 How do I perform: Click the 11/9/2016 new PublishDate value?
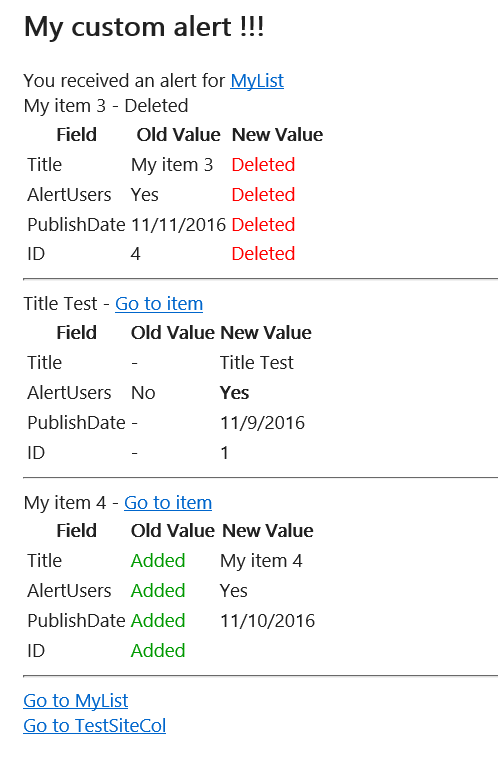[x=263, y=423]
